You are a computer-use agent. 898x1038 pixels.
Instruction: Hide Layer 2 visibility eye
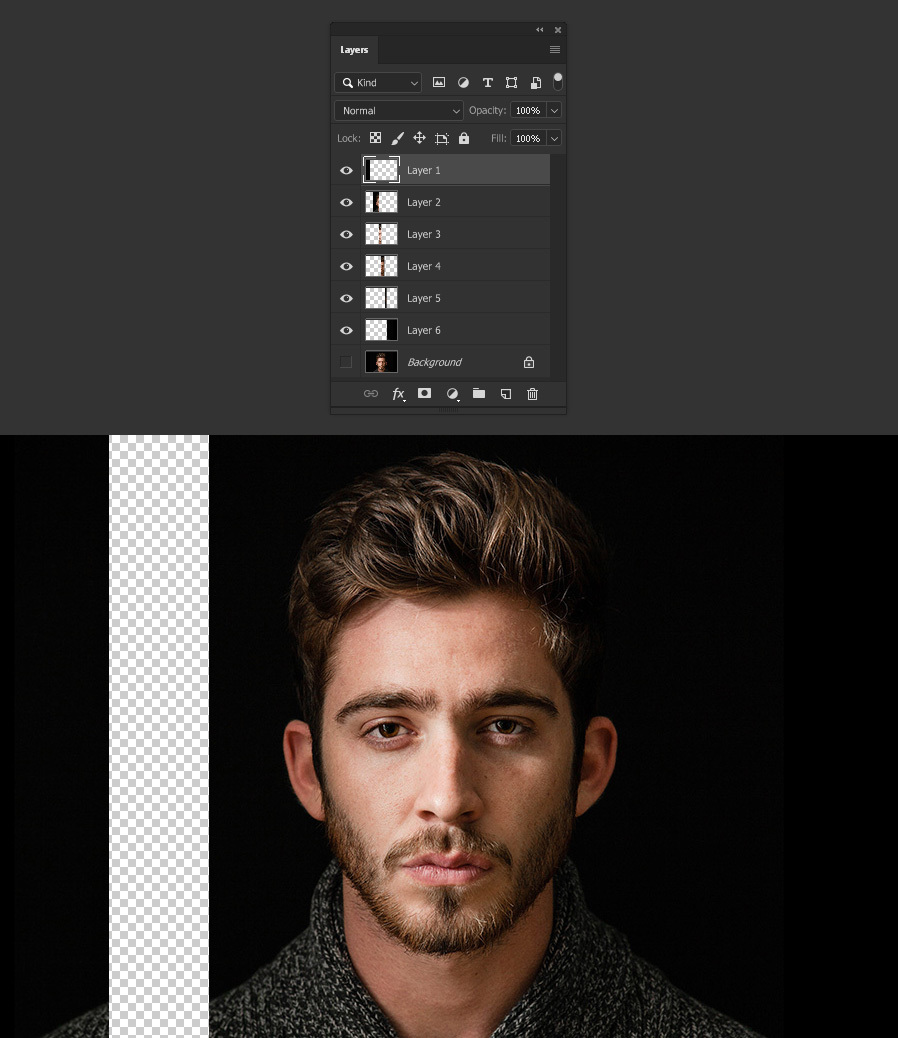(x=346, y=202)
